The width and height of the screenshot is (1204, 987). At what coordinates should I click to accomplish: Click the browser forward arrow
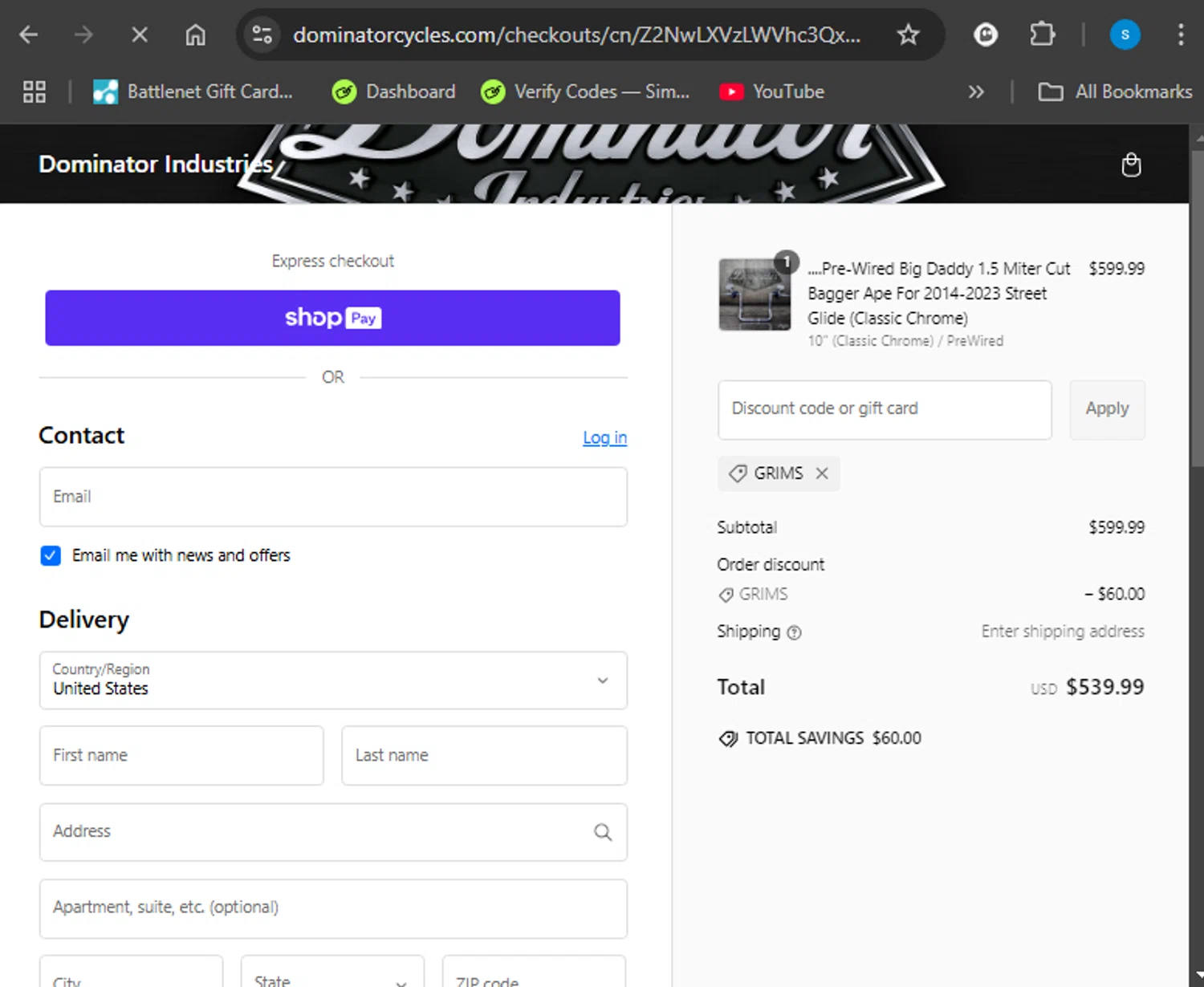point(83,35)
